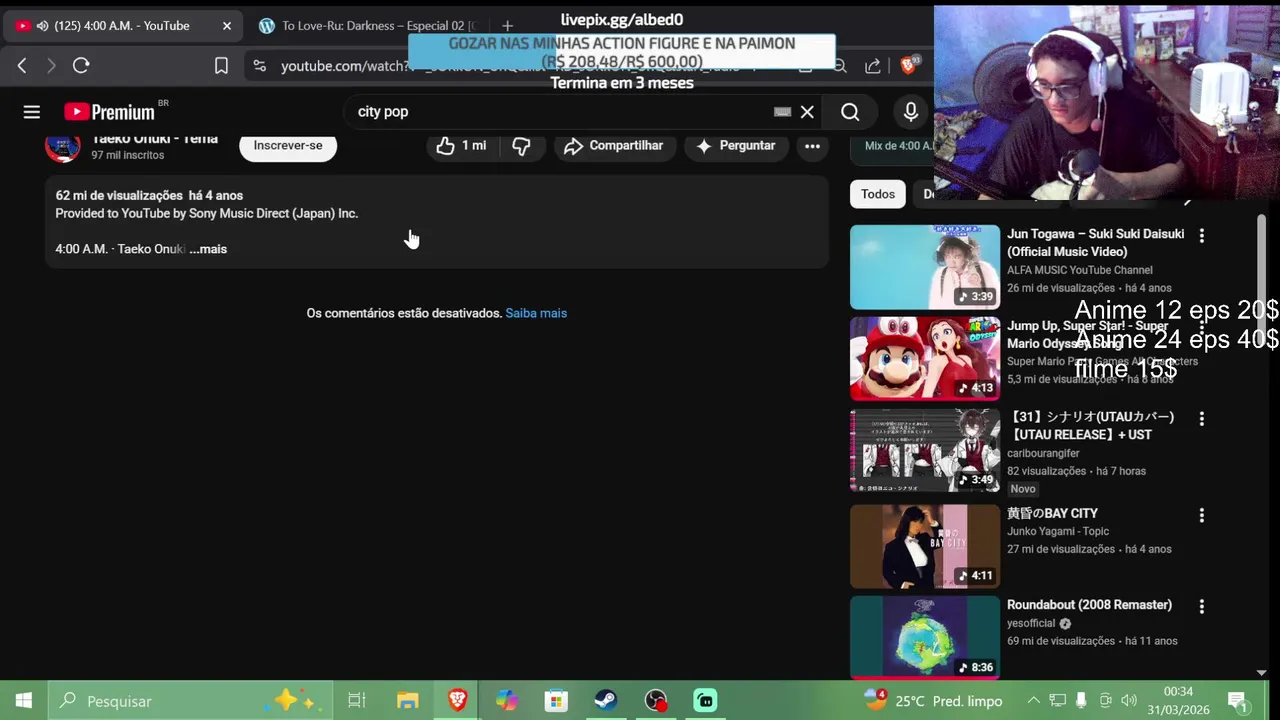Screen dimensions: 1280x720
Task: Open Steam from the taskbar
Action: click(x=606, y=701)
